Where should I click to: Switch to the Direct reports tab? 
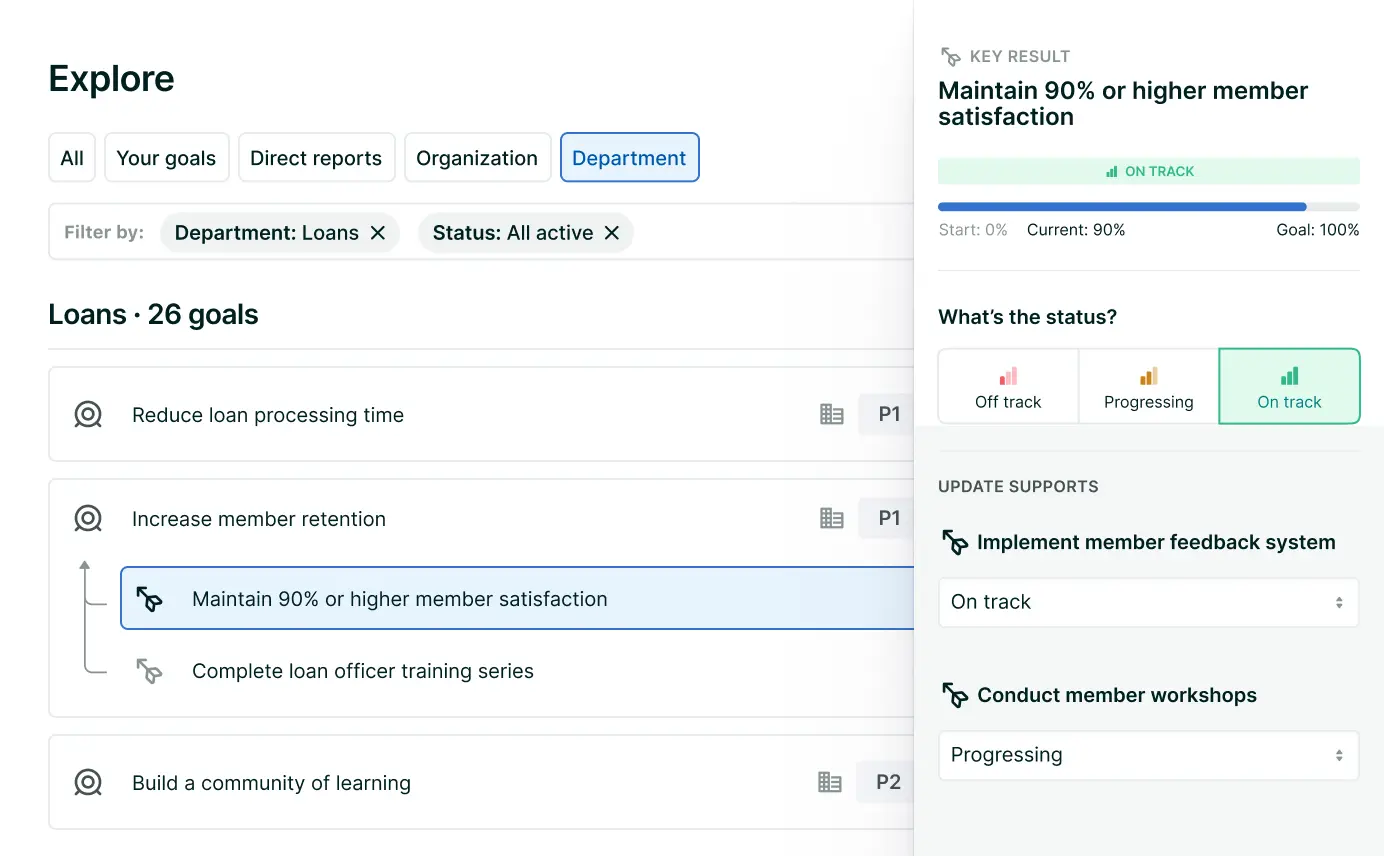316,158
